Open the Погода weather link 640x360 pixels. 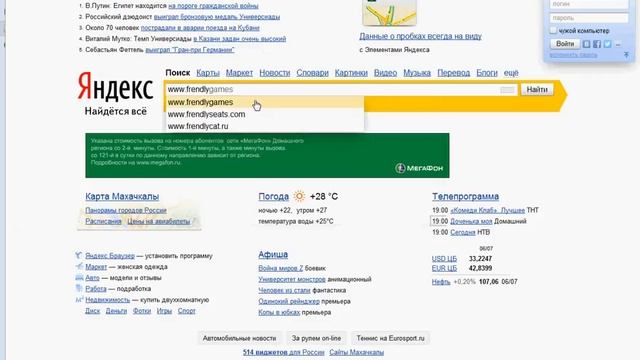(273, 196)
